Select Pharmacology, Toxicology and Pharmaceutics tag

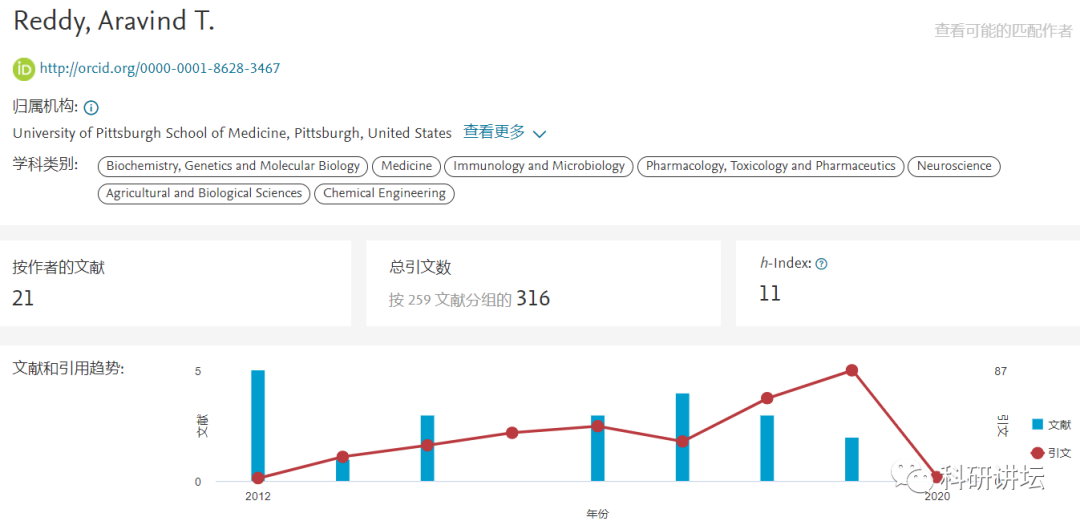pos(770,166)
